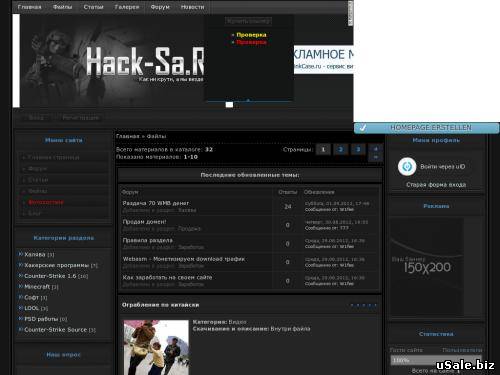Open the Продам домен! forum topic

coord(144,222)
